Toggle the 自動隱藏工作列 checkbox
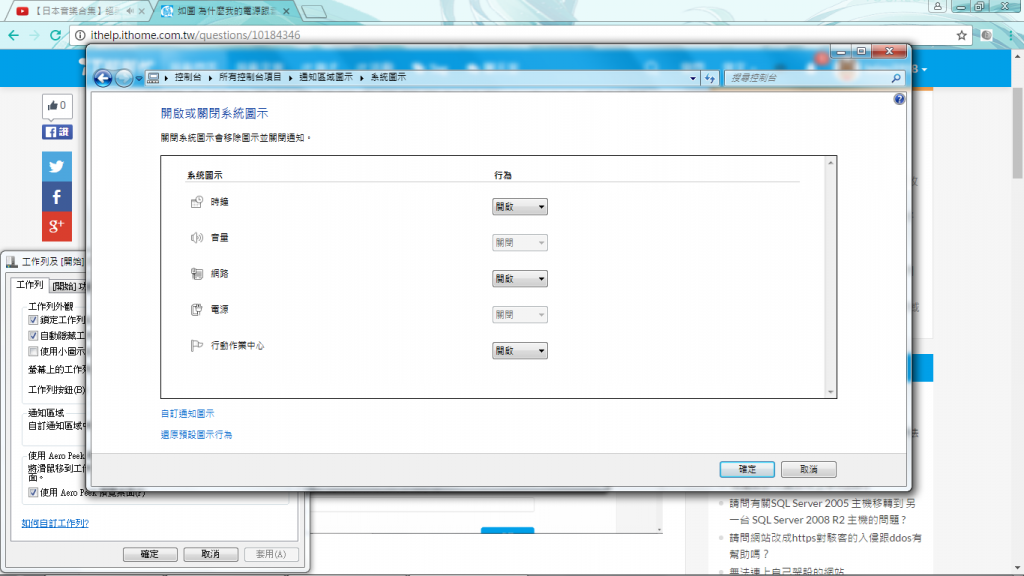Image resolution: width=1024 pixels, height=576 pixels. 33,336
